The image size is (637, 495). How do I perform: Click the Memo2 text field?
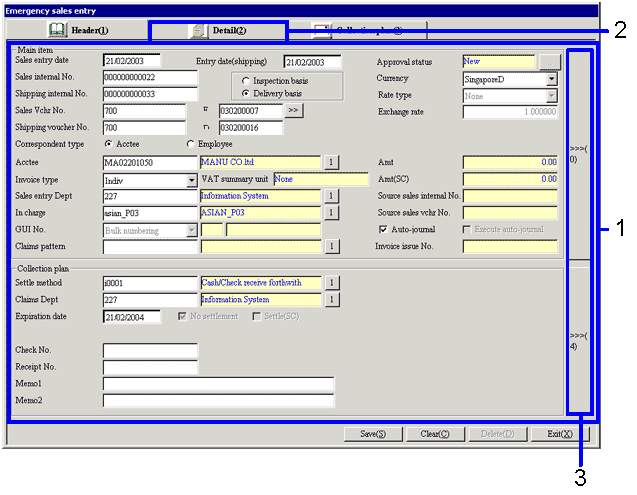click(219, 400)
